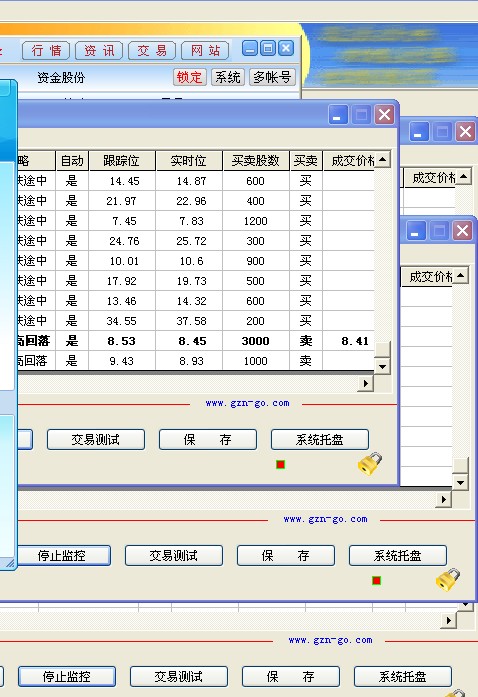Open the 行情 tab
Viewport: 478px width, 697px height.
(46, 51)
